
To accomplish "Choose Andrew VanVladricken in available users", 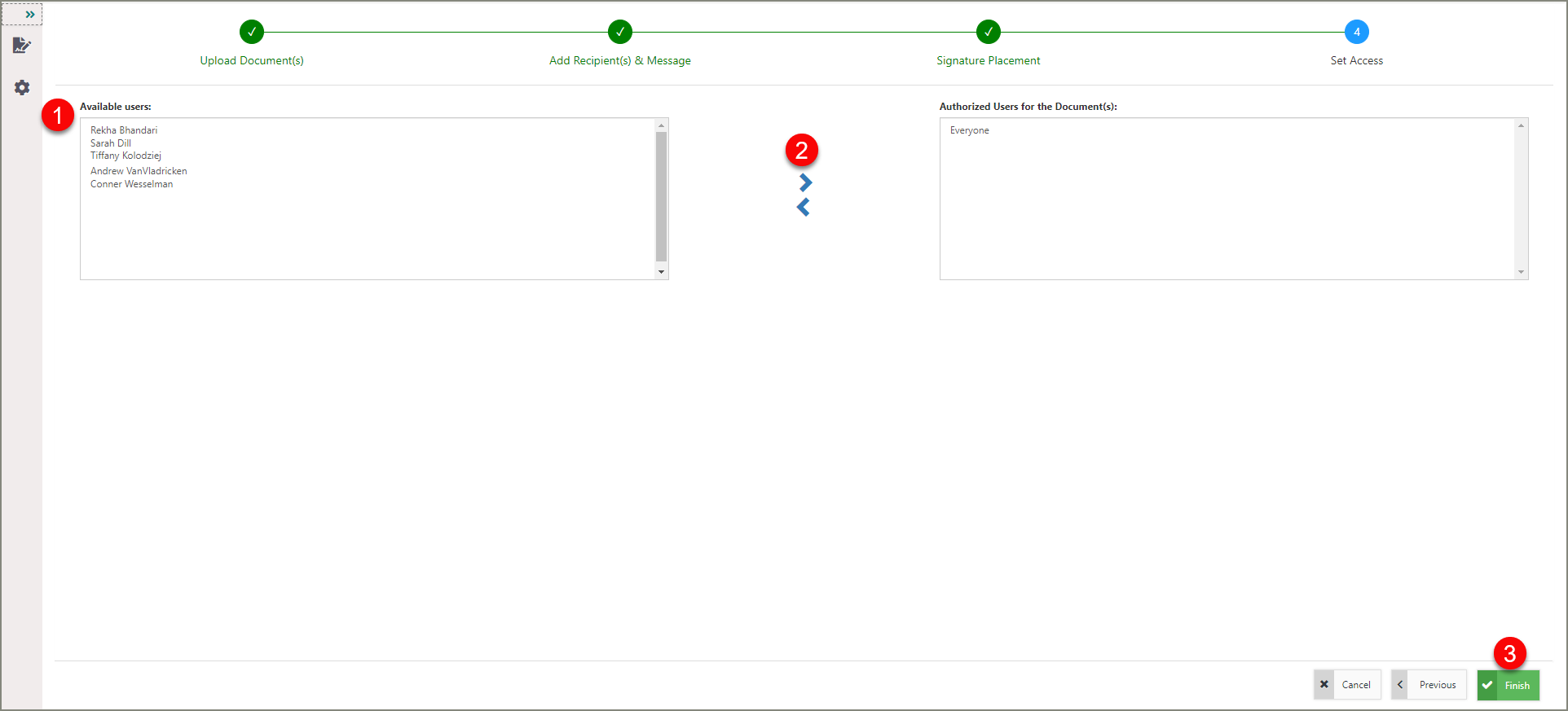I will (139, 171).
